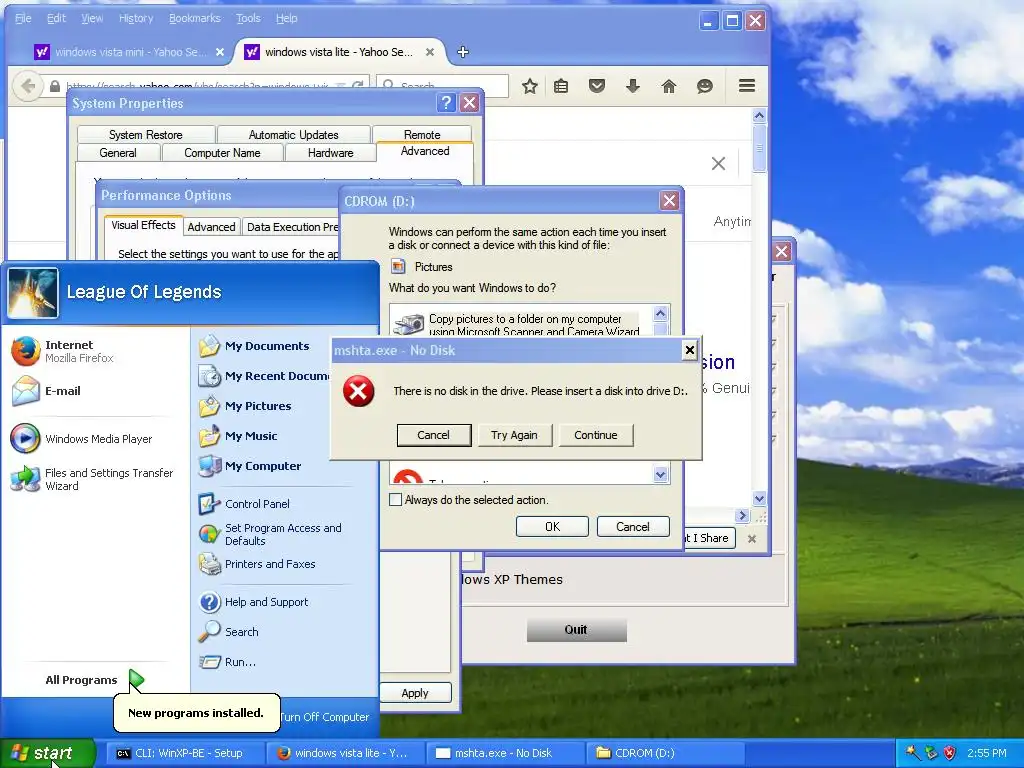Click Cancel in CDROM (D:) dialog

(633, 526)
